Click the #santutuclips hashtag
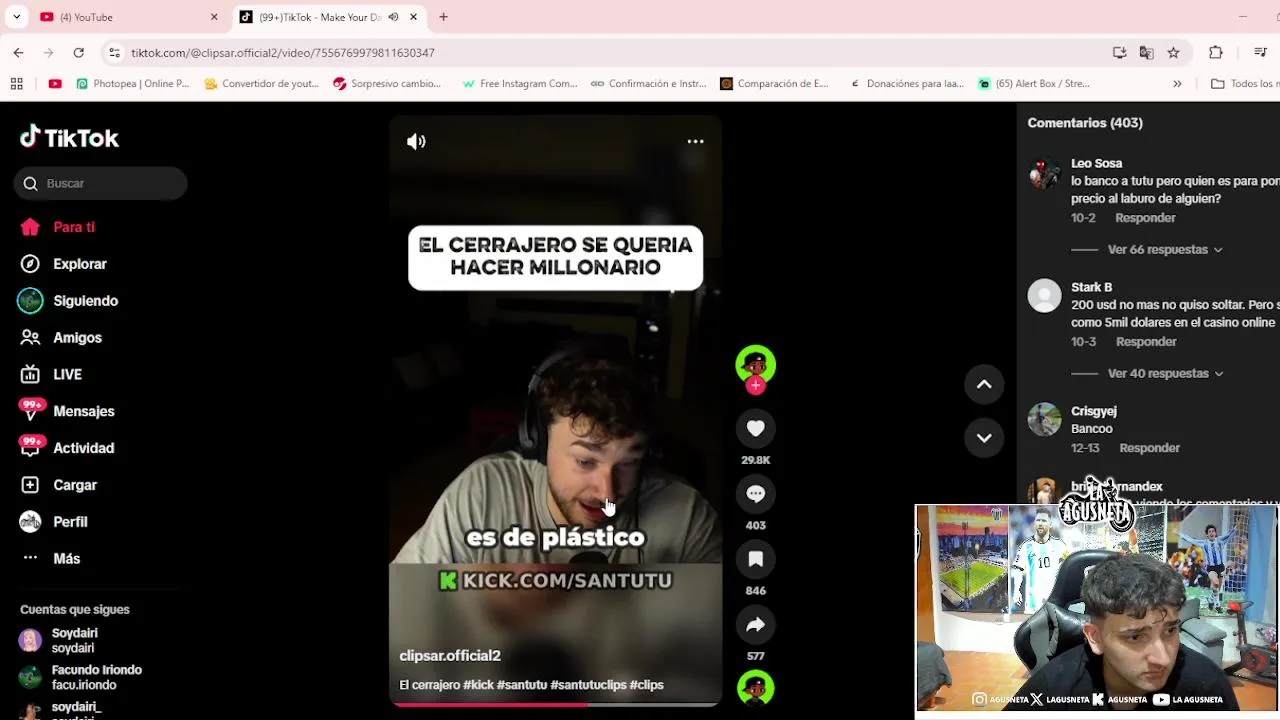The width and height of the screenshot is (1280, 720). pos(588,685)
